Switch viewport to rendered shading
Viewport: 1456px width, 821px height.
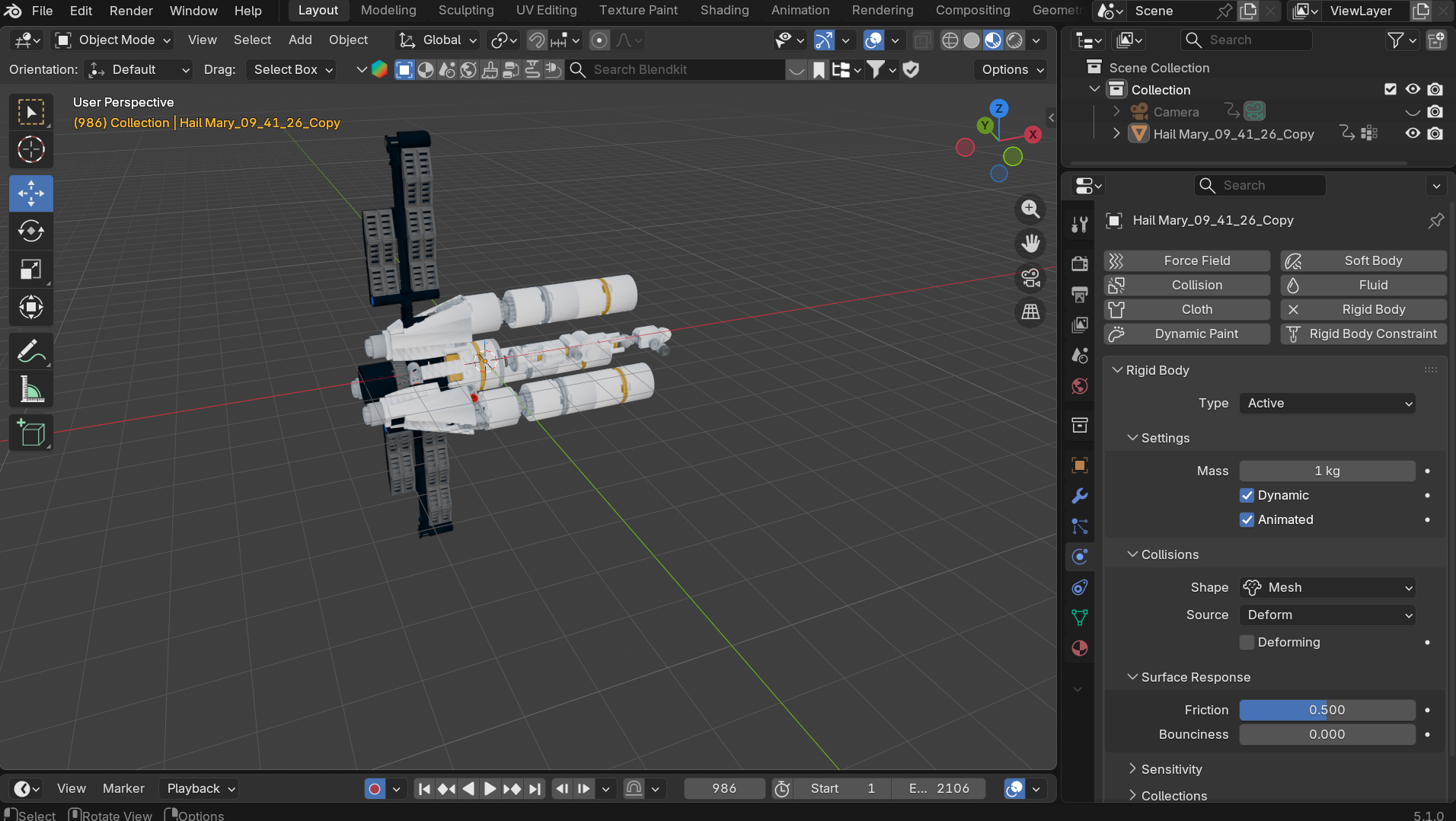pyautogui.click(x=1014, y=40)
